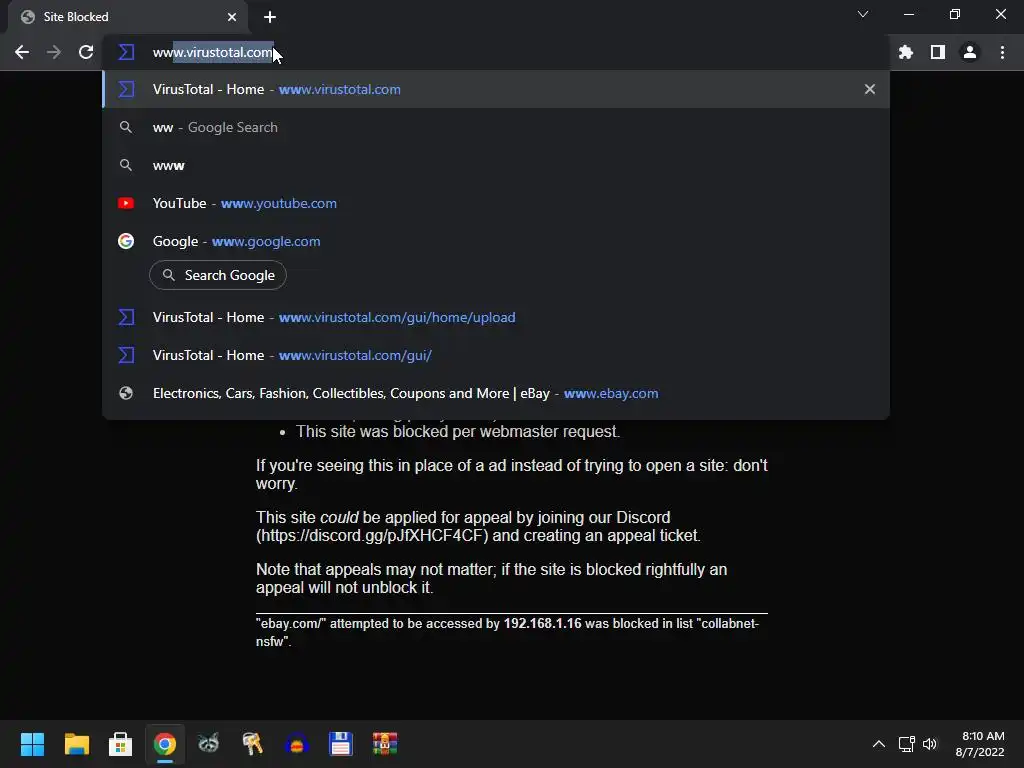Click the globe icon beside eBay suggestion
Screen dimensions: 1024x768
126,393
